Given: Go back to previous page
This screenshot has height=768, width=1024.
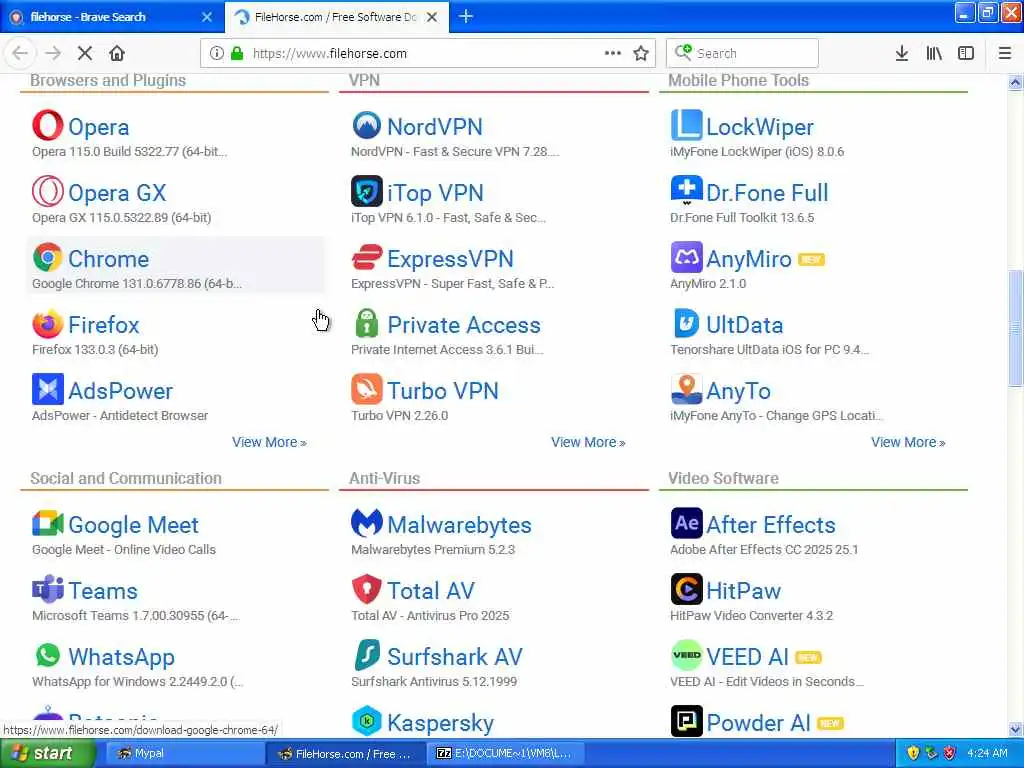Looking at the screenshot, I should tap(20, 53).
